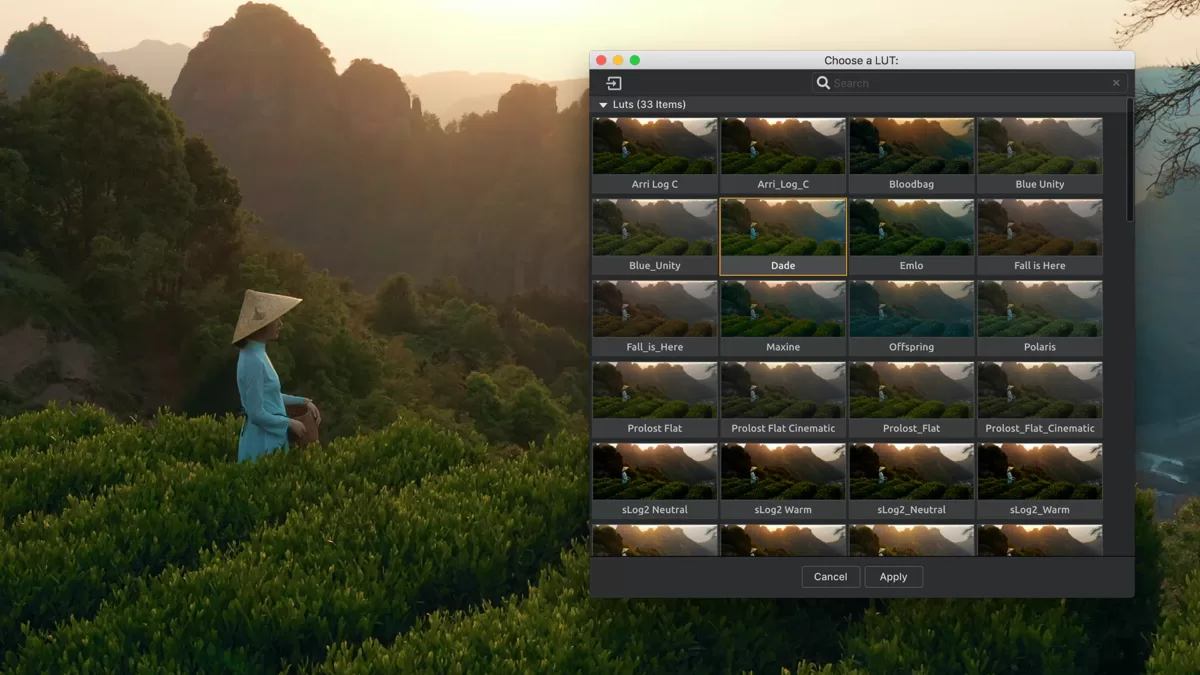Minimize the Choose a LUT window

coord(618,60)
